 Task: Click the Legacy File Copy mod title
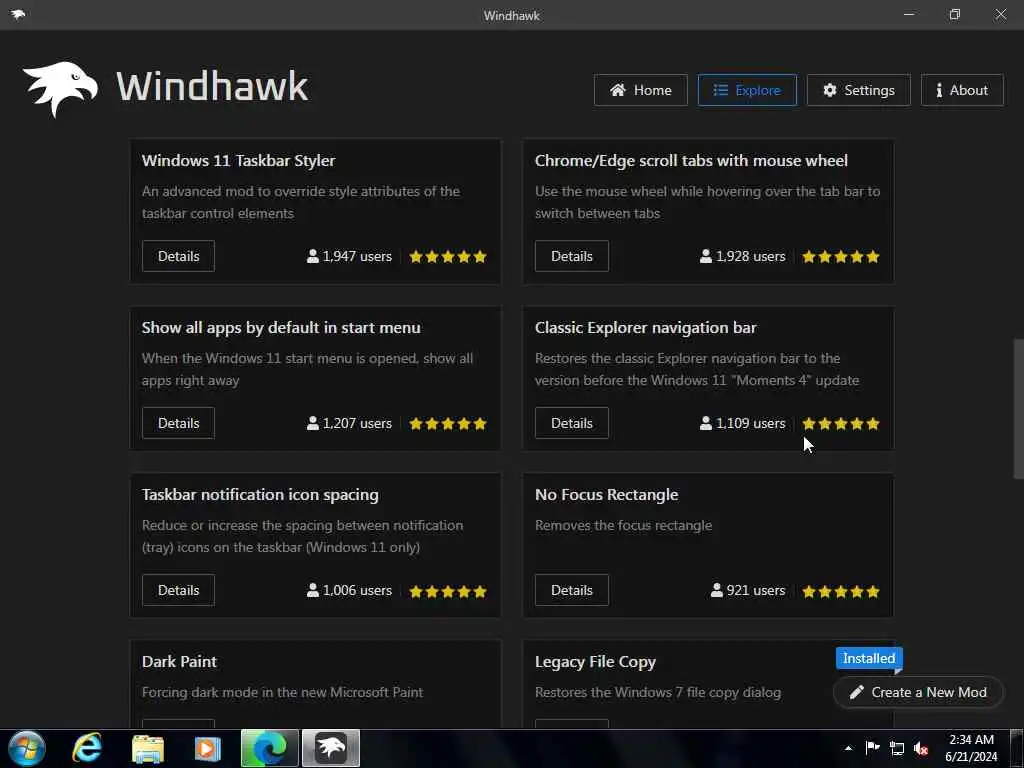coord(595,662)
